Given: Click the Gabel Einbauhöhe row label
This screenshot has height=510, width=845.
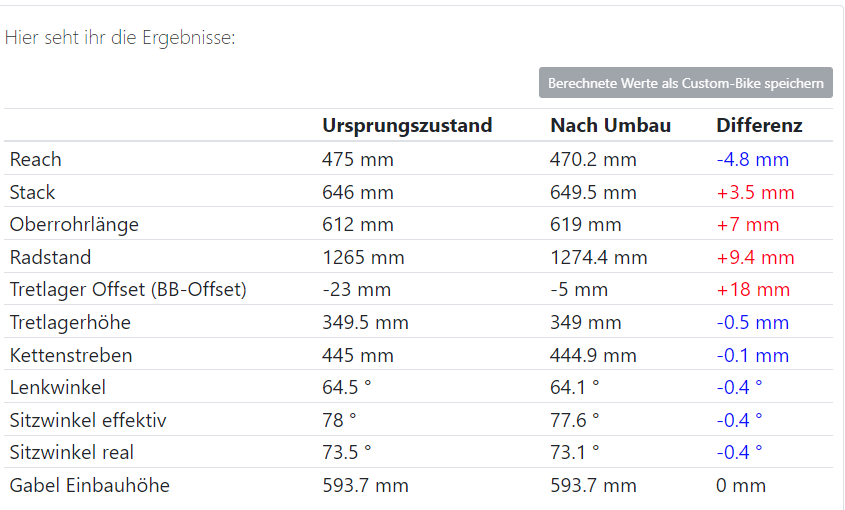Looking at the screenshot, I should (x=90, y=485).
